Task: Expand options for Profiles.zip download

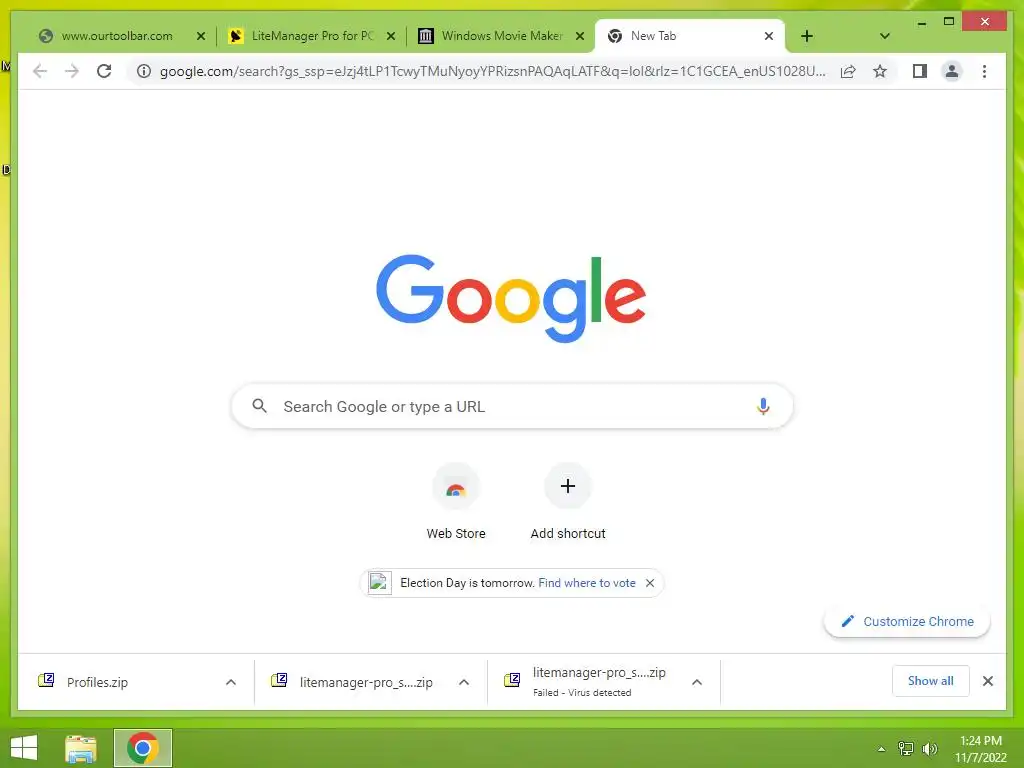Action: [x=231, y=682]
